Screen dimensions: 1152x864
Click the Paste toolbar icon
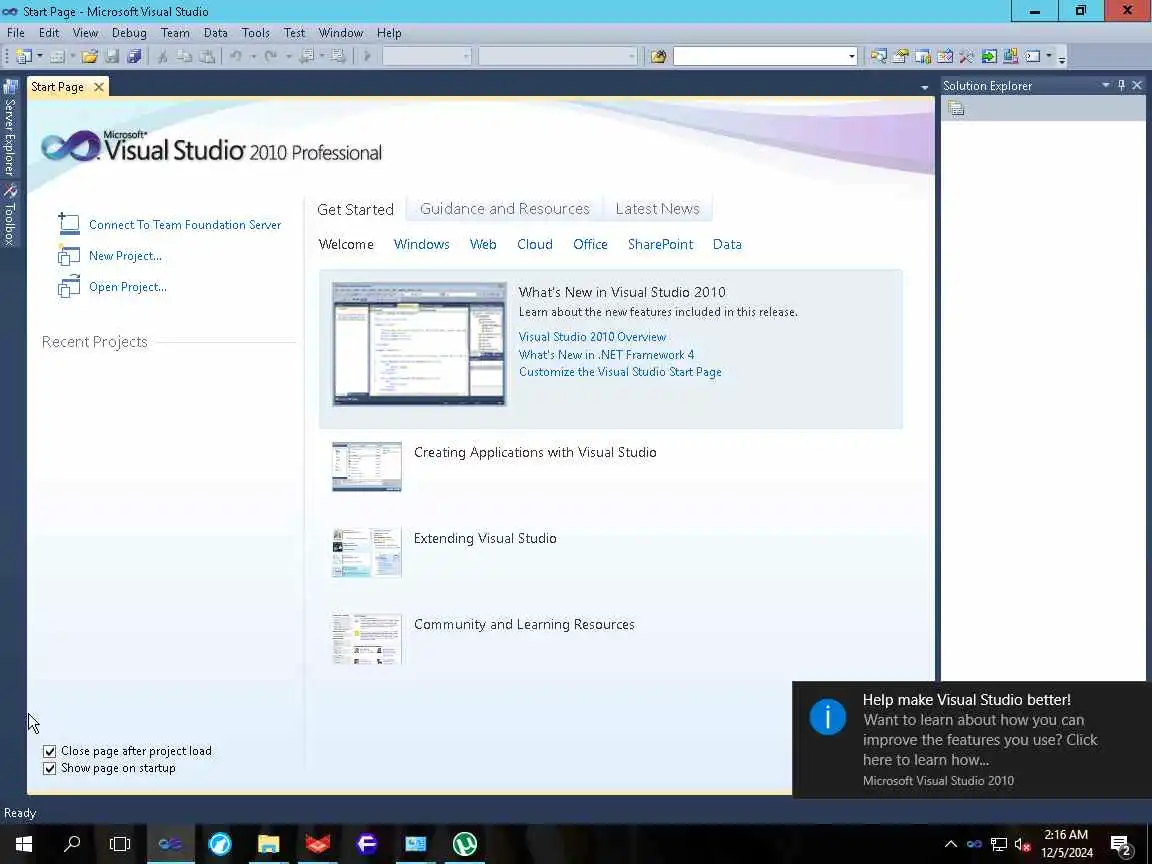pos(207,56)
